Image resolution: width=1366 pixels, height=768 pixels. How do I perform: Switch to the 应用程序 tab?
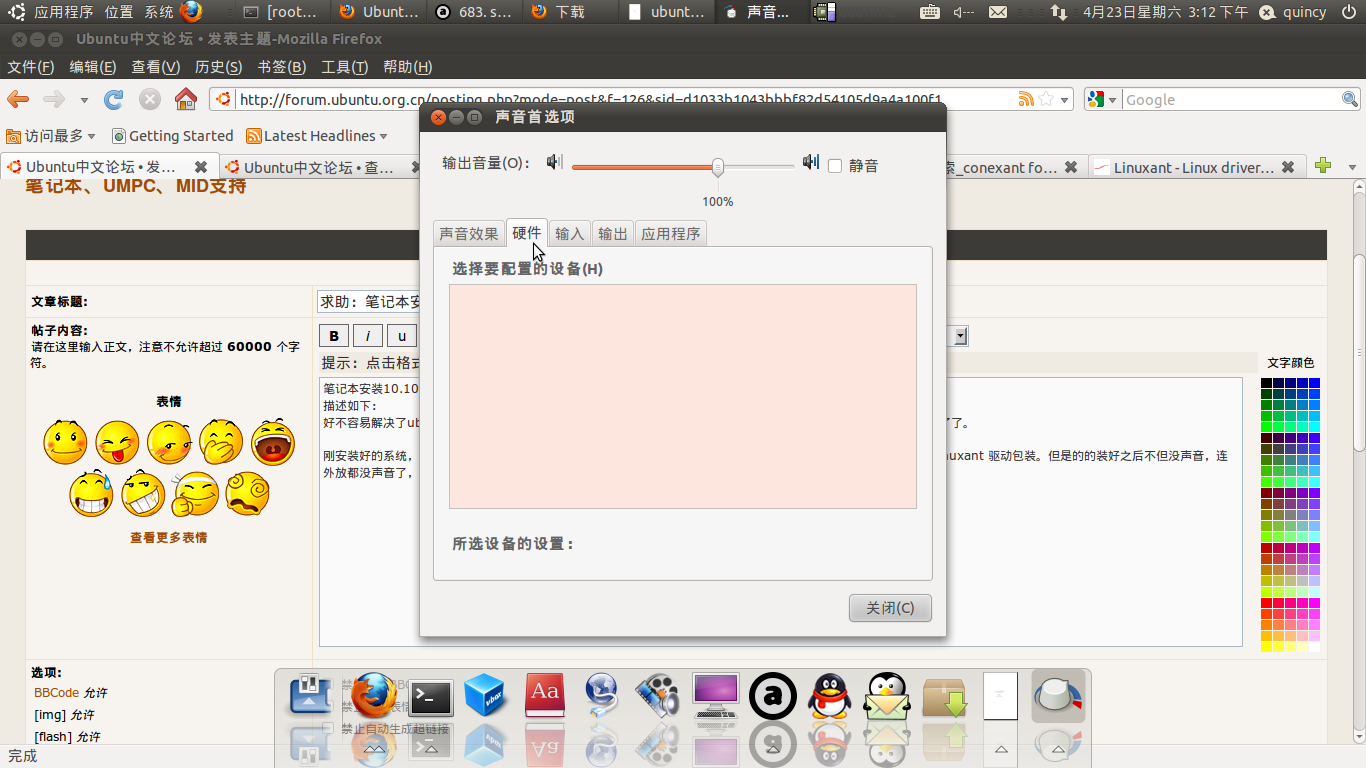(x=671, y=233)
